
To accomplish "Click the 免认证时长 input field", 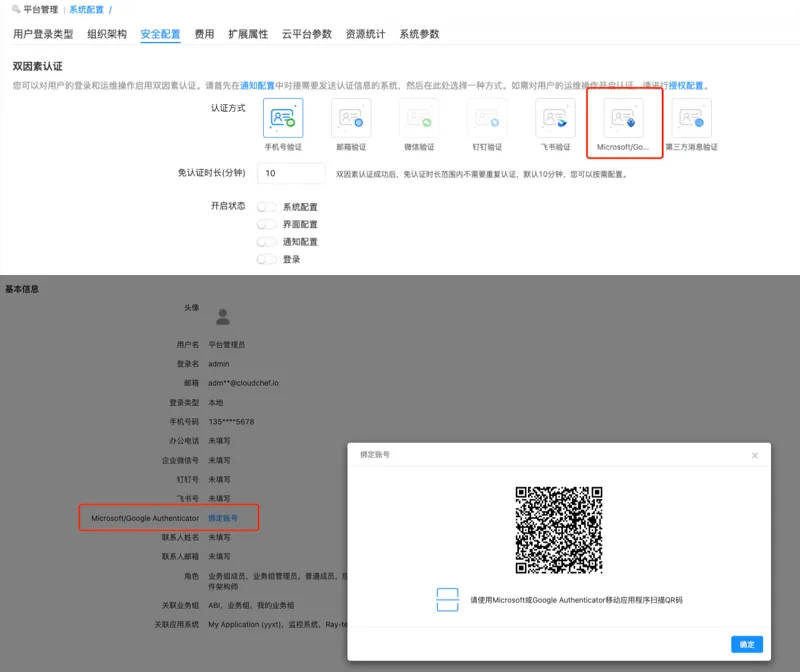I will tap(291, 173).
